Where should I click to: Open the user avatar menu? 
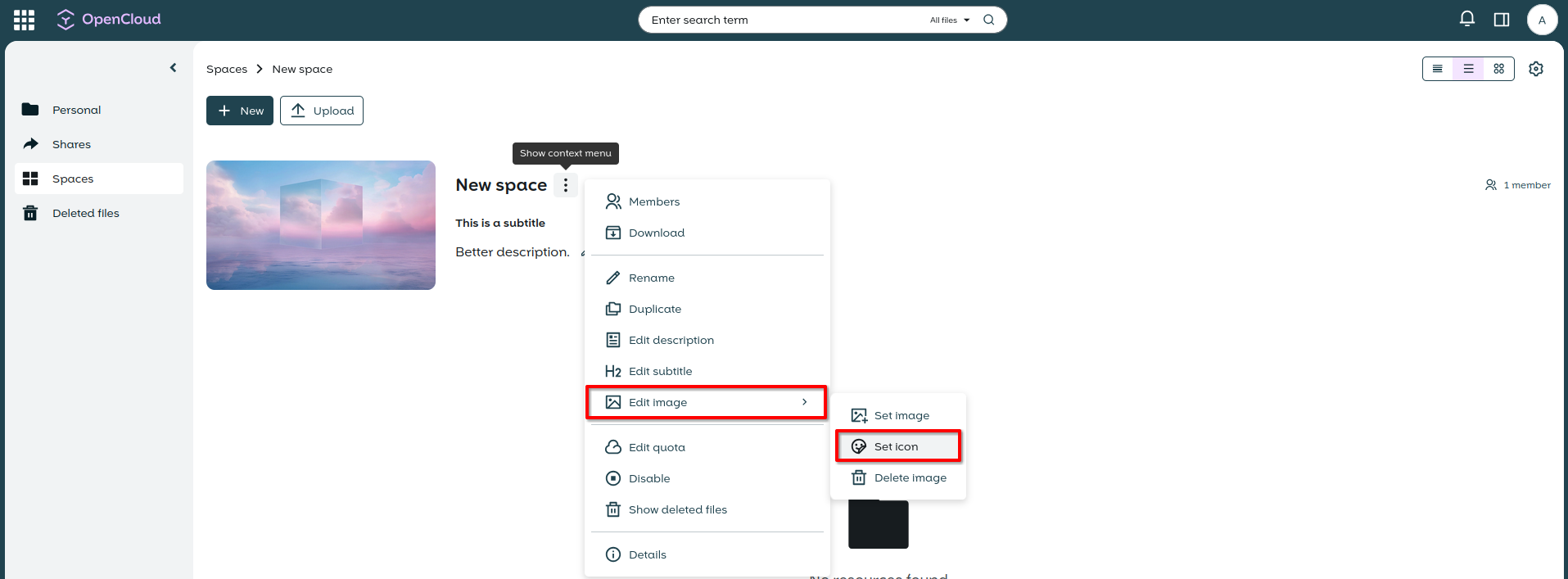[1541, 20]
